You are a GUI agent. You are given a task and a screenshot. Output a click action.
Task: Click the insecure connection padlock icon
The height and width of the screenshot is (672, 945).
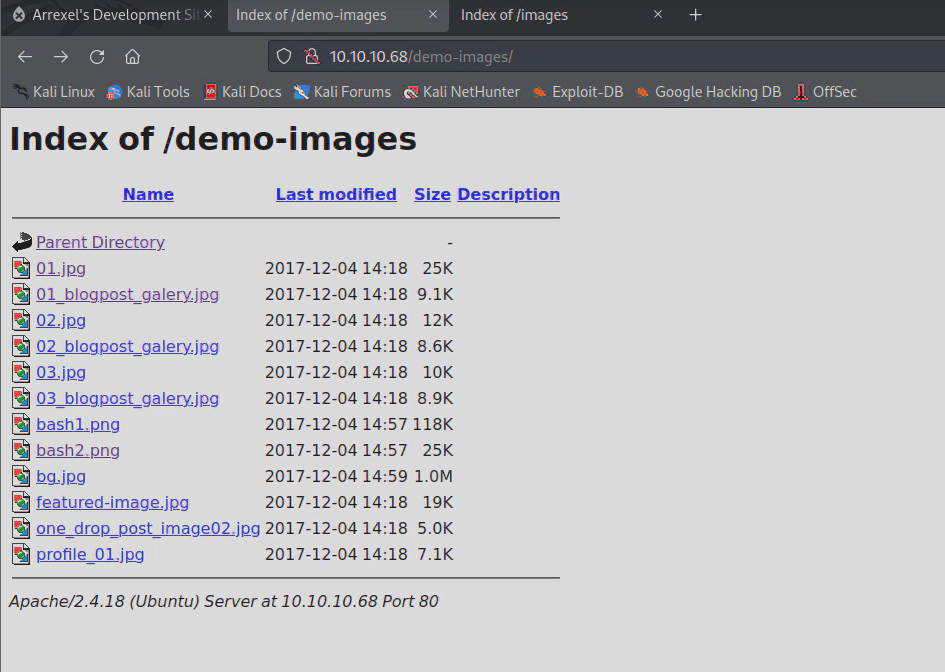click(310, 57)
